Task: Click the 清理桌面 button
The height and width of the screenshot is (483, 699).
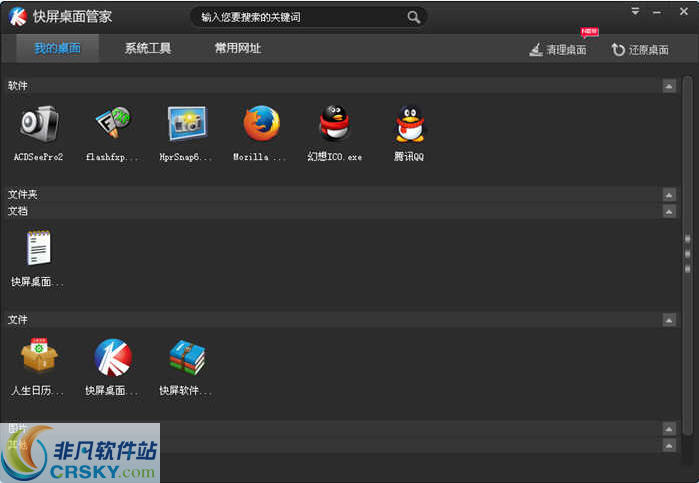Action: point(558,50)
